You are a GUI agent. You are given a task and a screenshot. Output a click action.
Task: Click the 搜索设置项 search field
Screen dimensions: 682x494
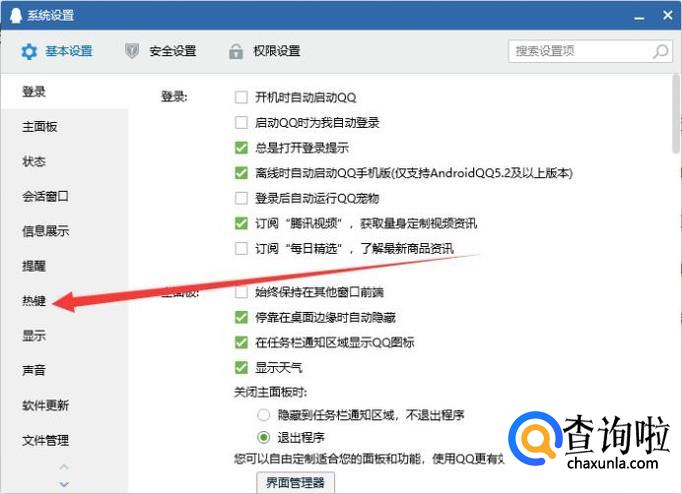point(580,51)
